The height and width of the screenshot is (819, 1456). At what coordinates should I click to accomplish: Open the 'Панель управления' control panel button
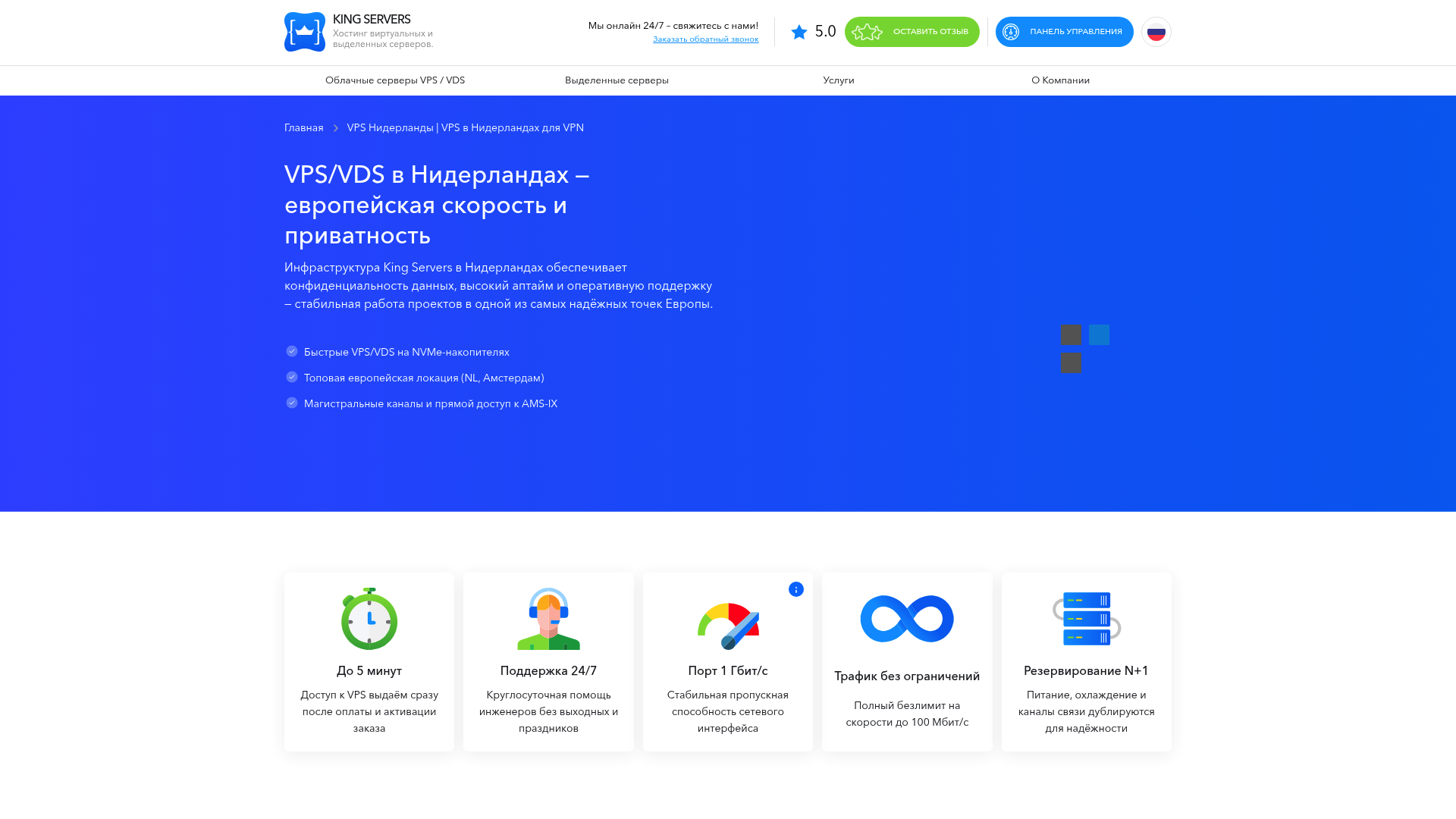point(1064,32)
